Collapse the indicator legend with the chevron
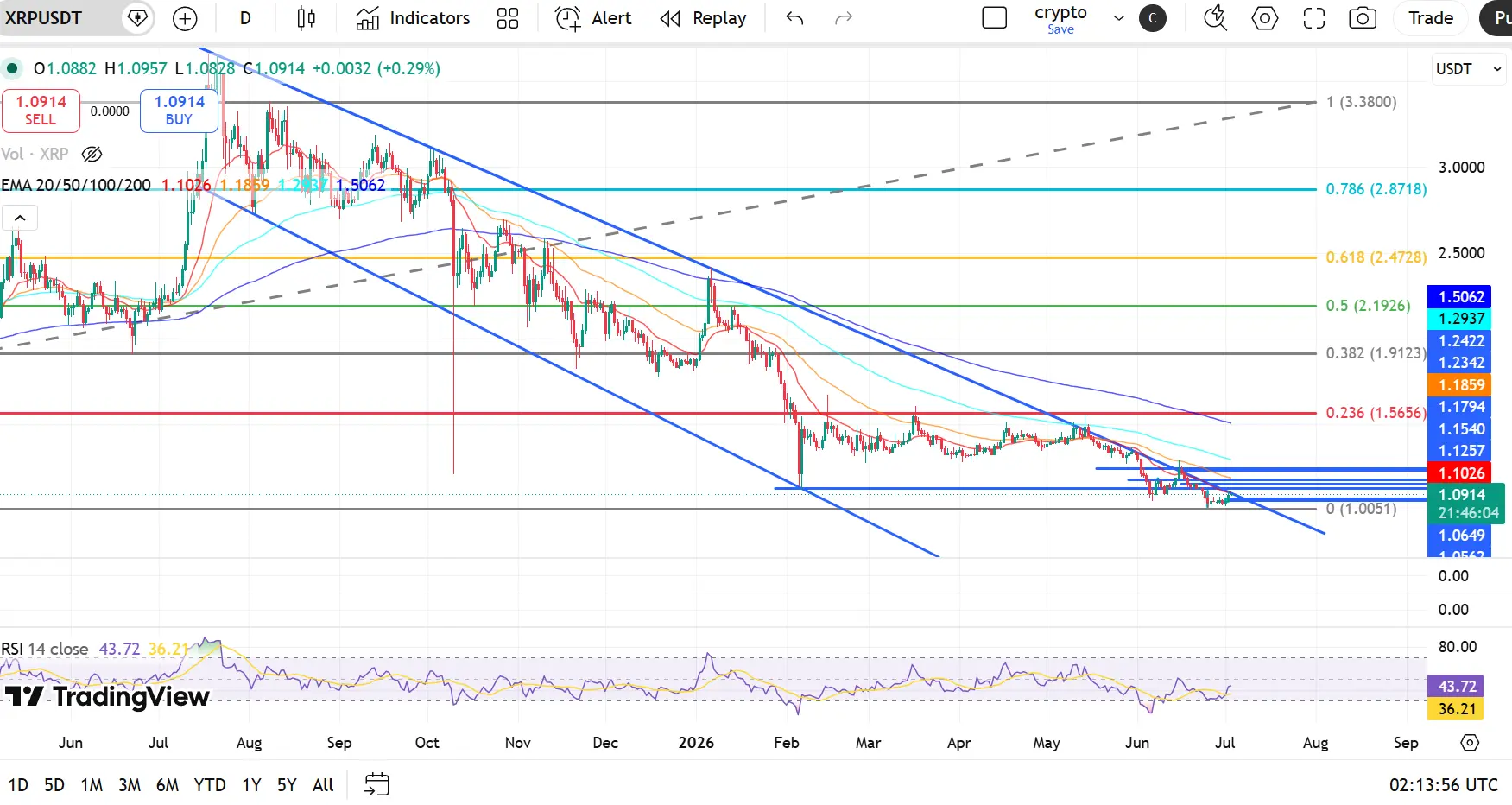 [20, 218]
